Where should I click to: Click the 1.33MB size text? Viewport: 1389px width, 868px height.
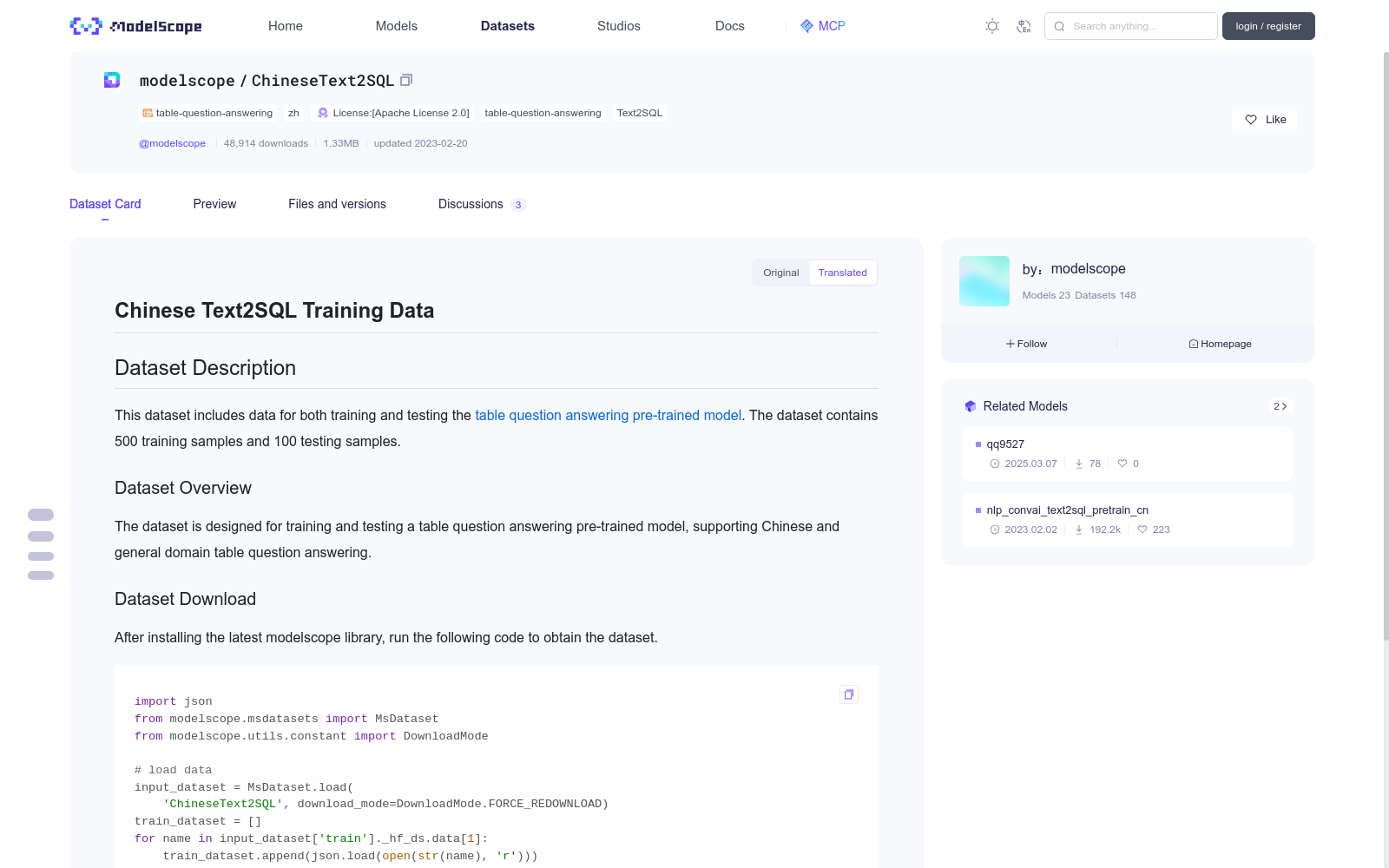pyautogui.click(x=341, y=143)
